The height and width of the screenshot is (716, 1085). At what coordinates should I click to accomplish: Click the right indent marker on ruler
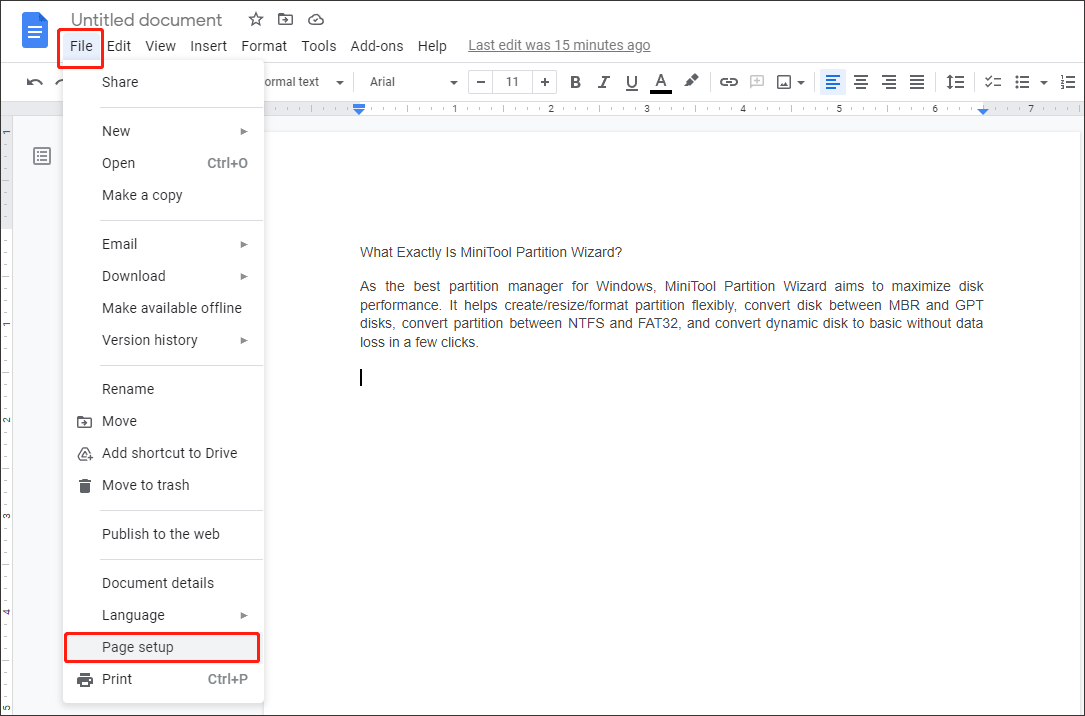(983, 110)
